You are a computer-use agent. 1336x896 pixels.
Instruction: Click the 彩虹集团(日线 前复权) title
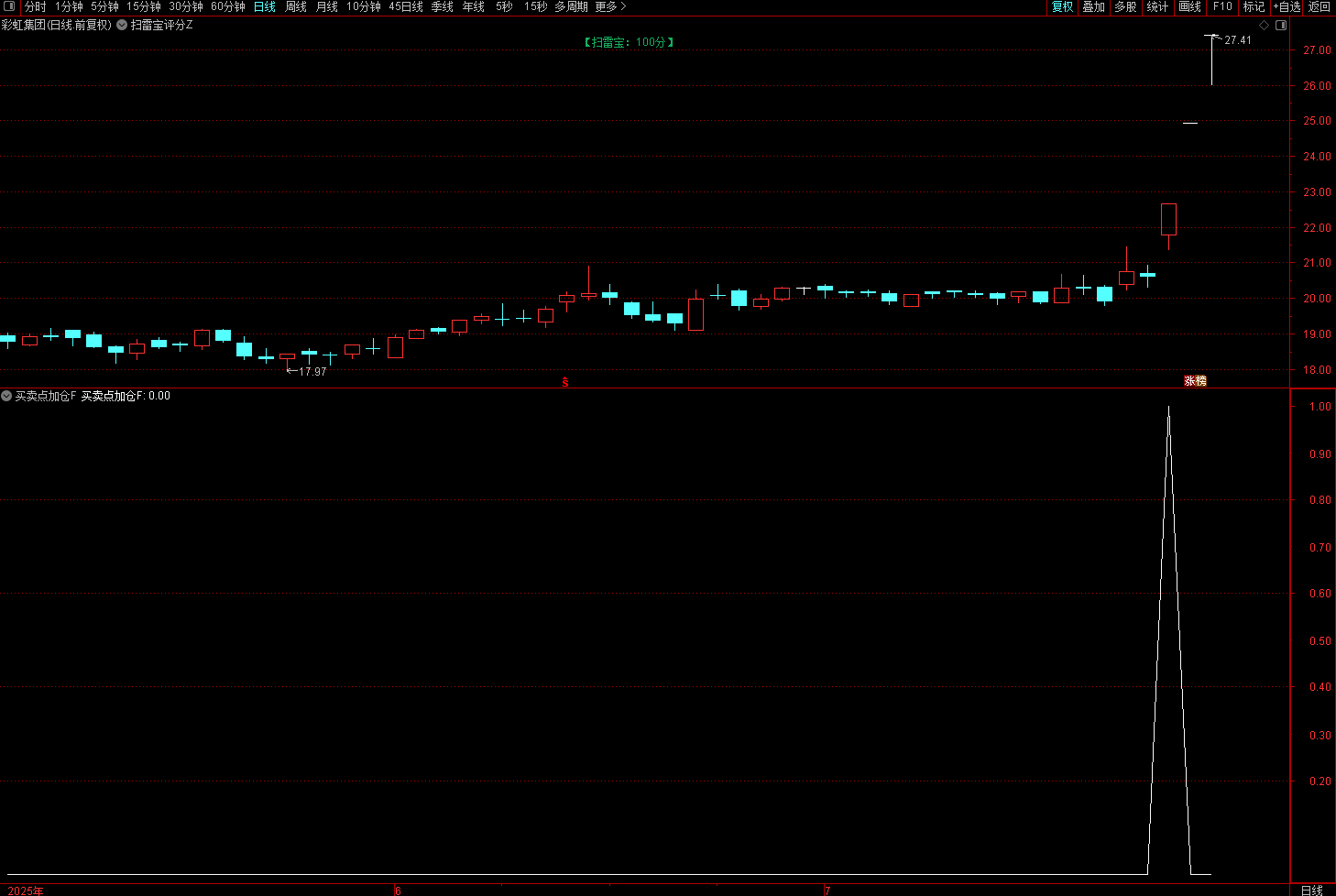click(x=56, y=25)
